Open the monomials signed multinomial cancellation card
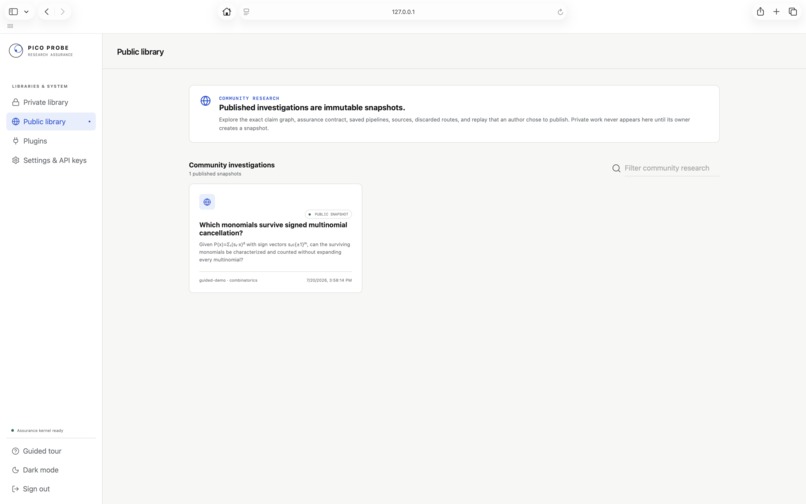This screenshot has width=806, height=504. click(276, 238)
